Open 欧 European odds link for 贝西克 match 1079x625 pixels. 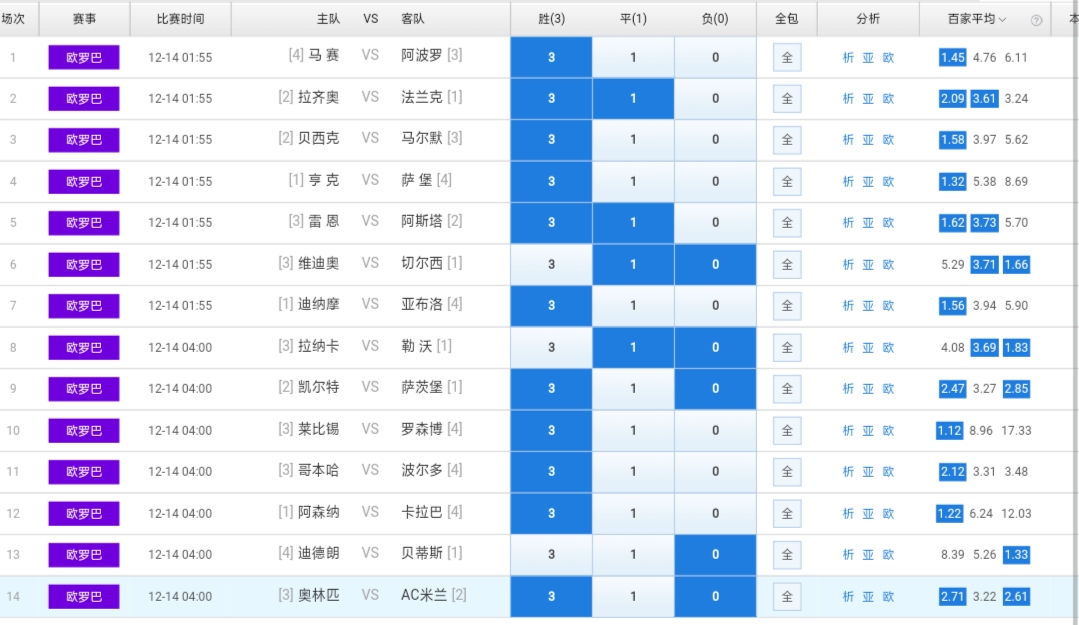click(888, 140)
